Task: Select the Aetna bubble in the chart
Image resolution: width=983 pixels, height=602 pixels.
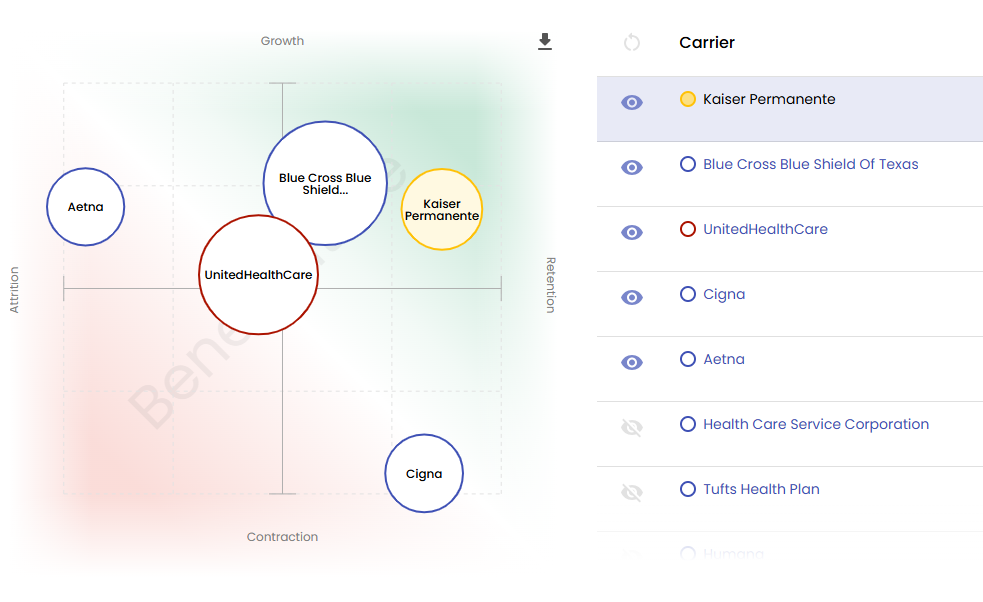Action: [85, 207]
